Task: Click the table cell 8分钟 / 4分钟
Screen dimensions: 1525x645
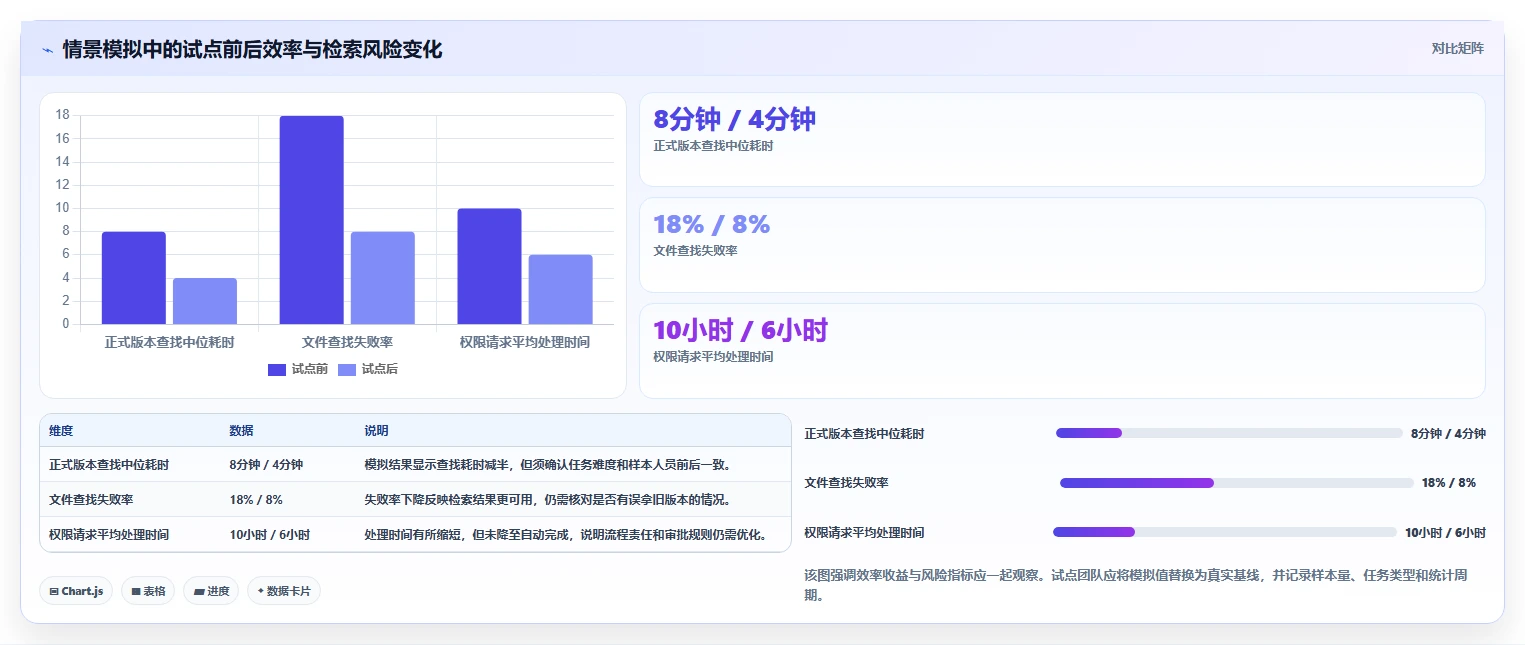Action: click(x=266, y=465)
